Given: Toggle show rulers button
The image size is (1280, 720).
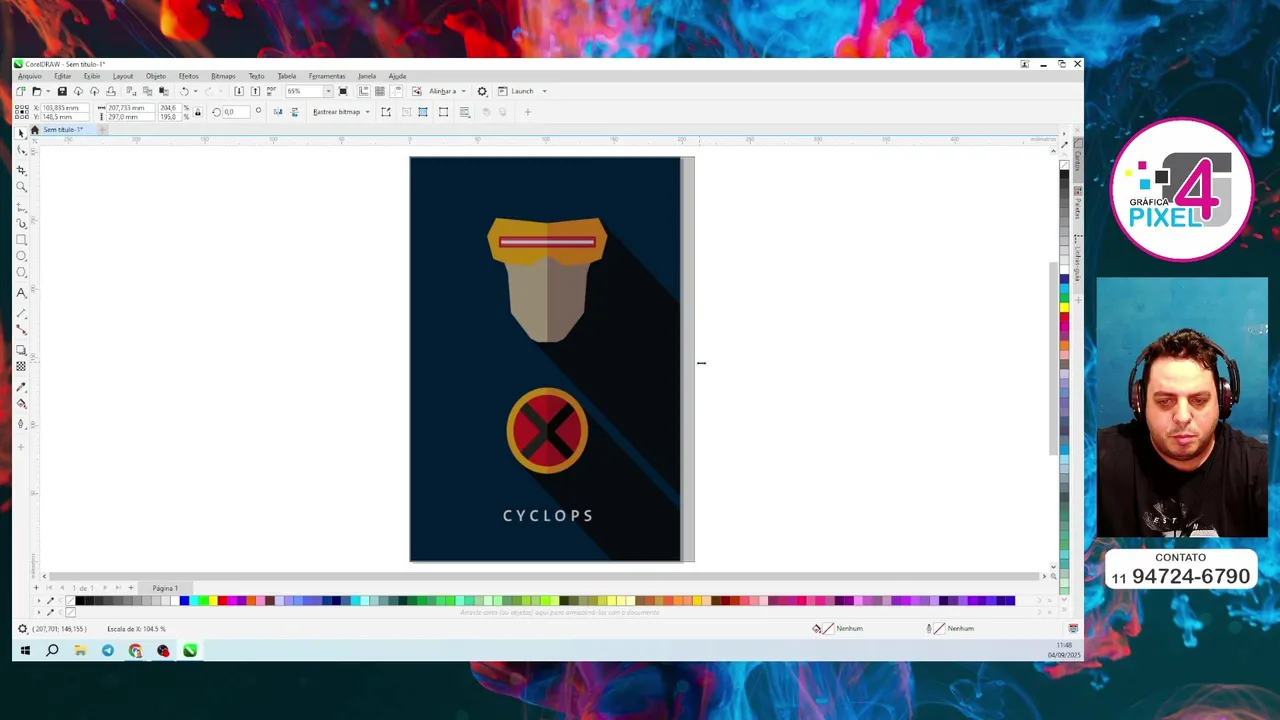Looking at the screenshot, I should tap(364, 91).
